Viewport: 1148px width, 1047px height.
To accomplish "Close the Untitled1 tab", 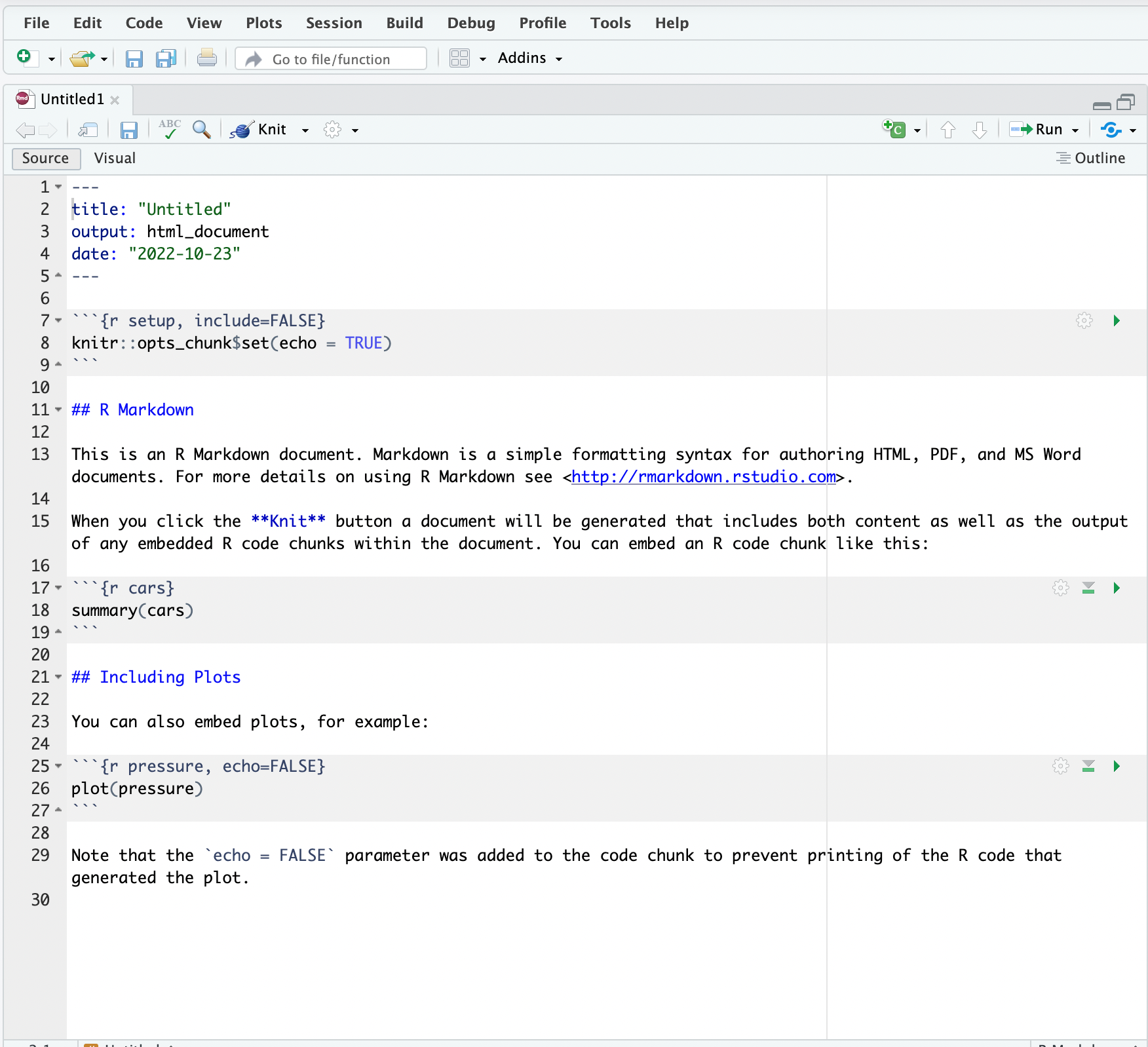I will (x=115, y=100).
